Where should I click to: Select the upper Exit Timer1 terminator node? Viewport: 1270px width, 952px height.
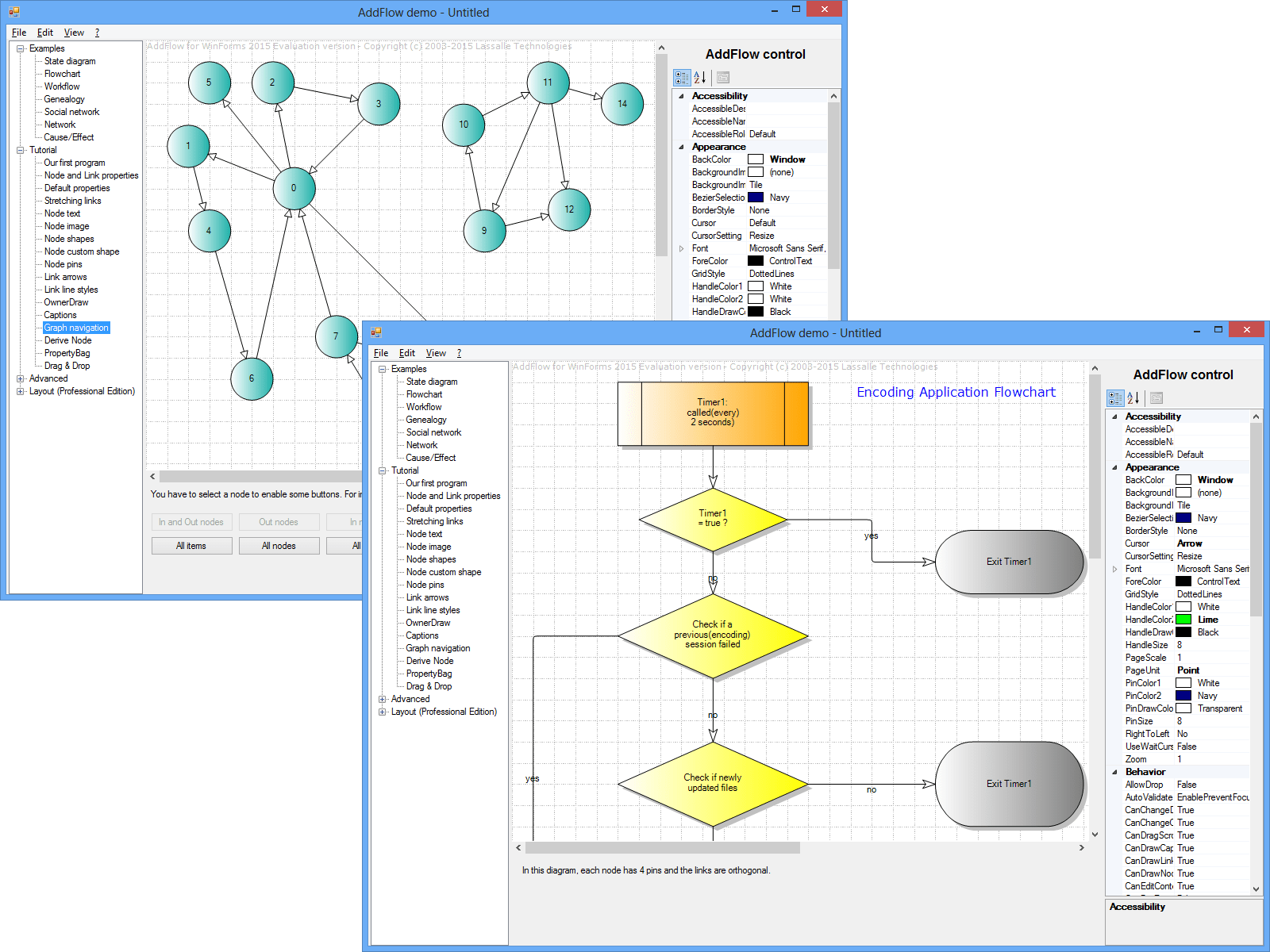pos(1009,562)
